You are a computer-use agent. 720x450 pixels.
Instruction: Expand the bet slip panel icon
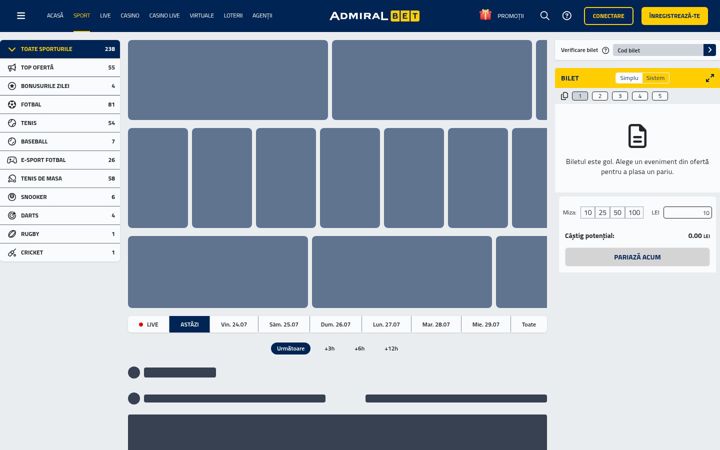coord(710,78)
